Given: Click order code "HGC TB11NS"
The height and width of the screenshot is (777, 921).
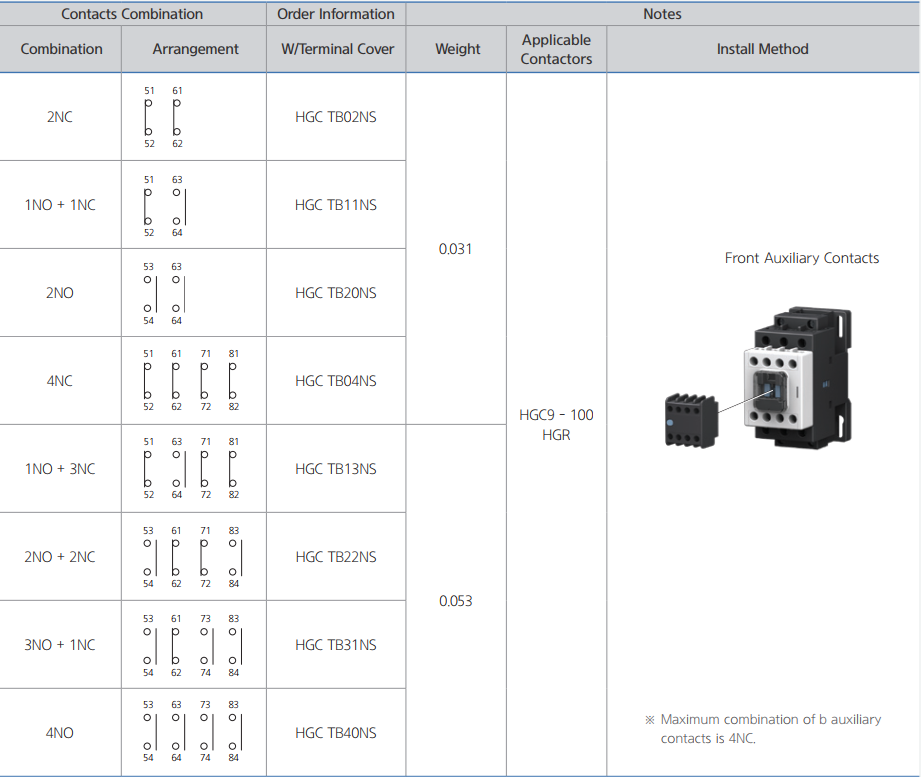Looking at the screenshot, I should (x=335, y=205).
